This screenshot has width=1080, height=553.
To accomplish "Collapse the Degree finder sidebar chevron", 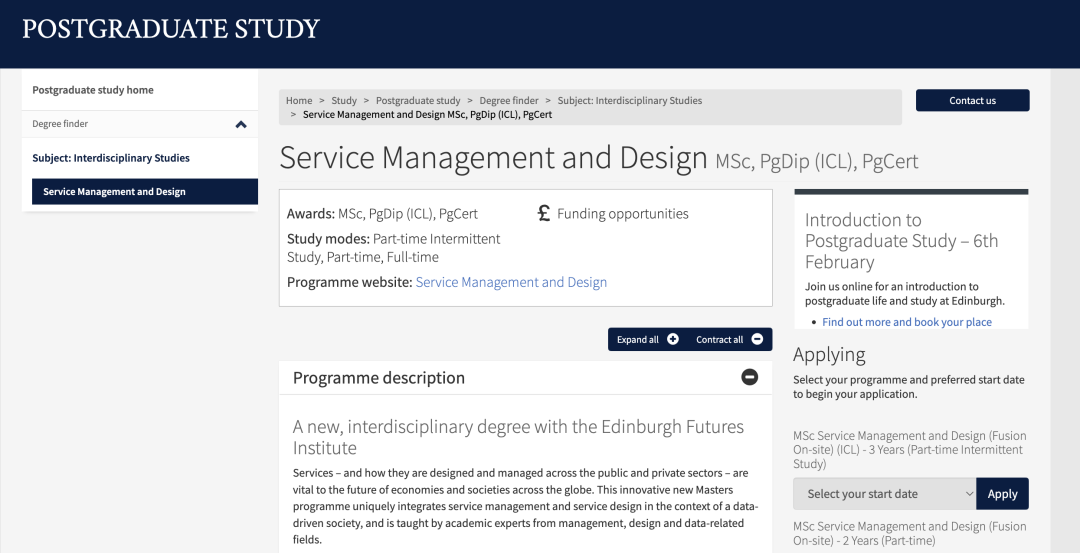I will (x=241, y=124).
